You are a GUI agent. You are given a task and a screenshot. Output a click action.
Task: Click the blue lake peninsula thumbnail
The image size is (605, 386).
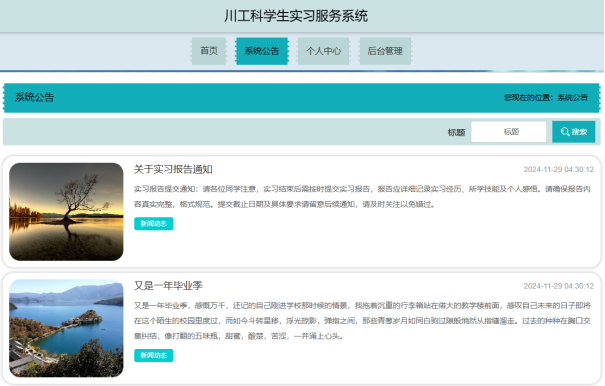(x=66, y=328)
